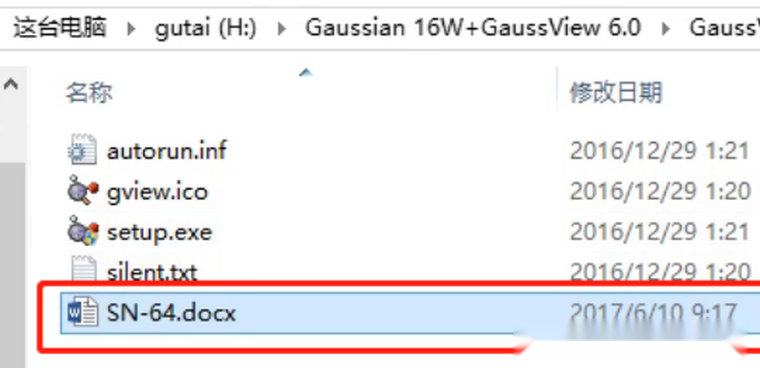Click the SN-64.docx file name

[x=171, y=313]
